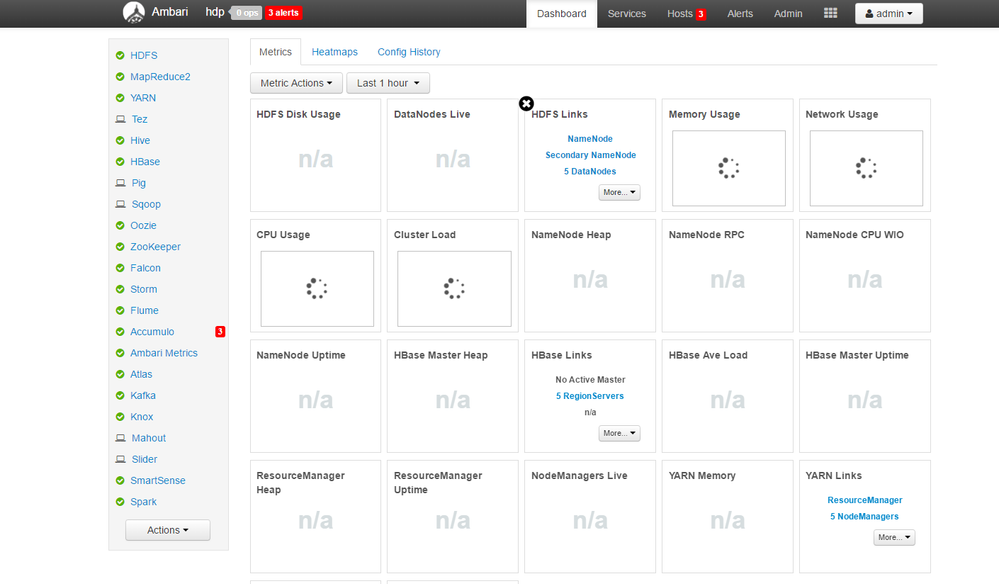This screenshot has width=999, height=584.
Task: Click the laptop client icon beside Tez
Action: pyautogui.click(x=120, y=119)
